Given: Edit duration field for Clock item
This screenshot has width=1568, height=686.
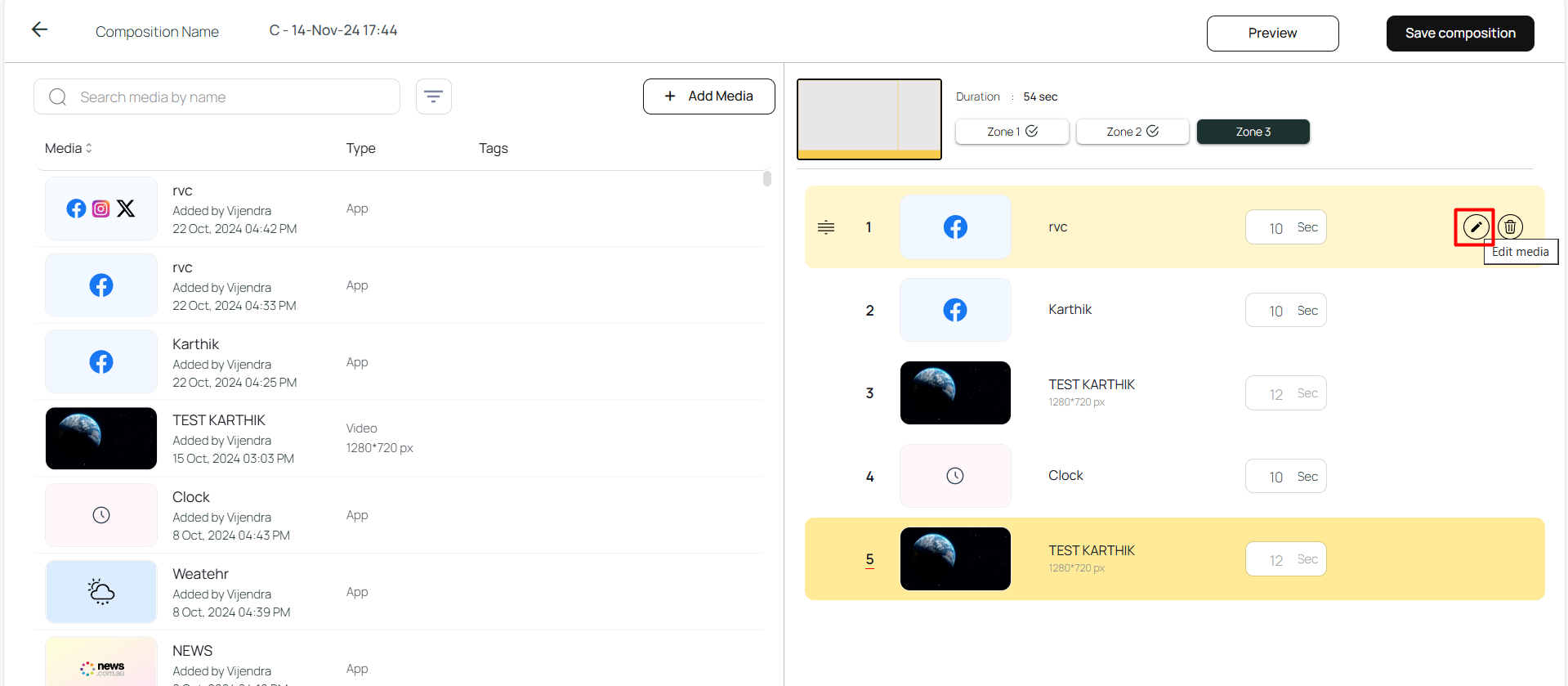Looking at the screenshot, I should (1275, 477).
